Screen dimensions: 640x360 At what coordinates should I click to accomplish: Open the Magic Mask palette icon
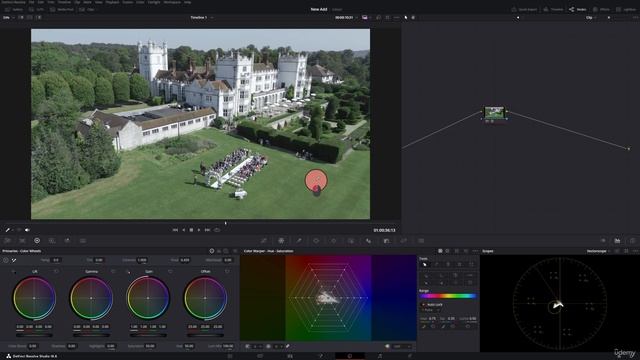(x=351, y=241)
